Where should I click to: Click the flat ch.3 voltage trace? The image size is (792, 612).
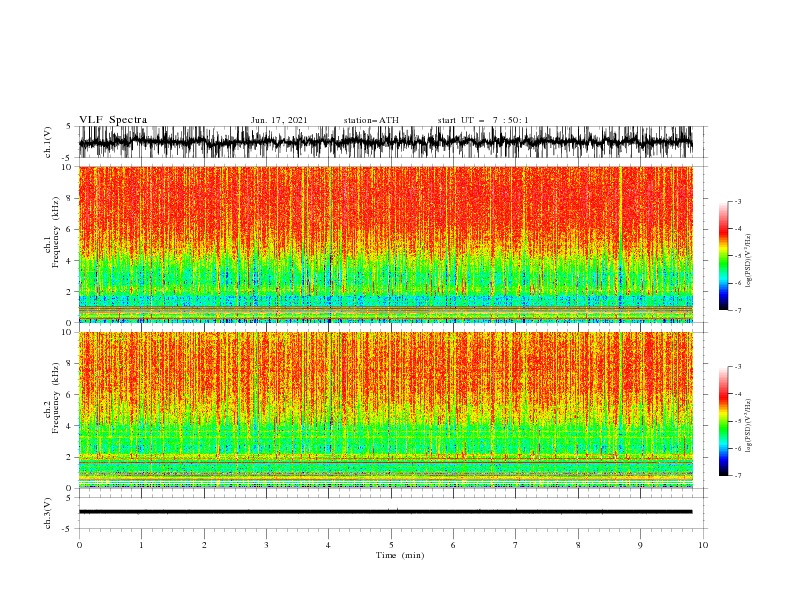click(x=385, y=512)
